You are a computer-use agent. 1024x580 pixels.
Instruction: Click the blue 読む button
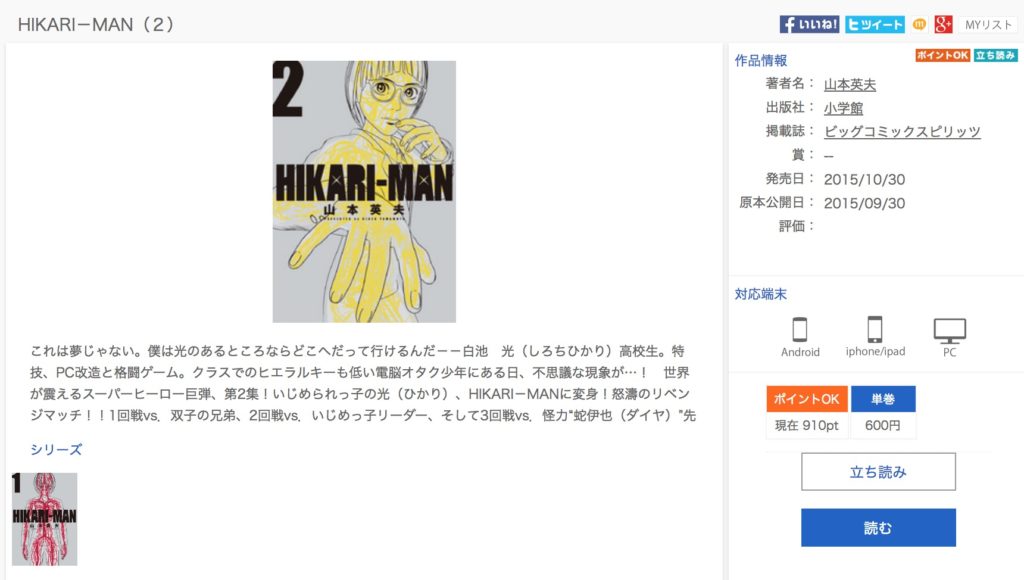[878, 528]
